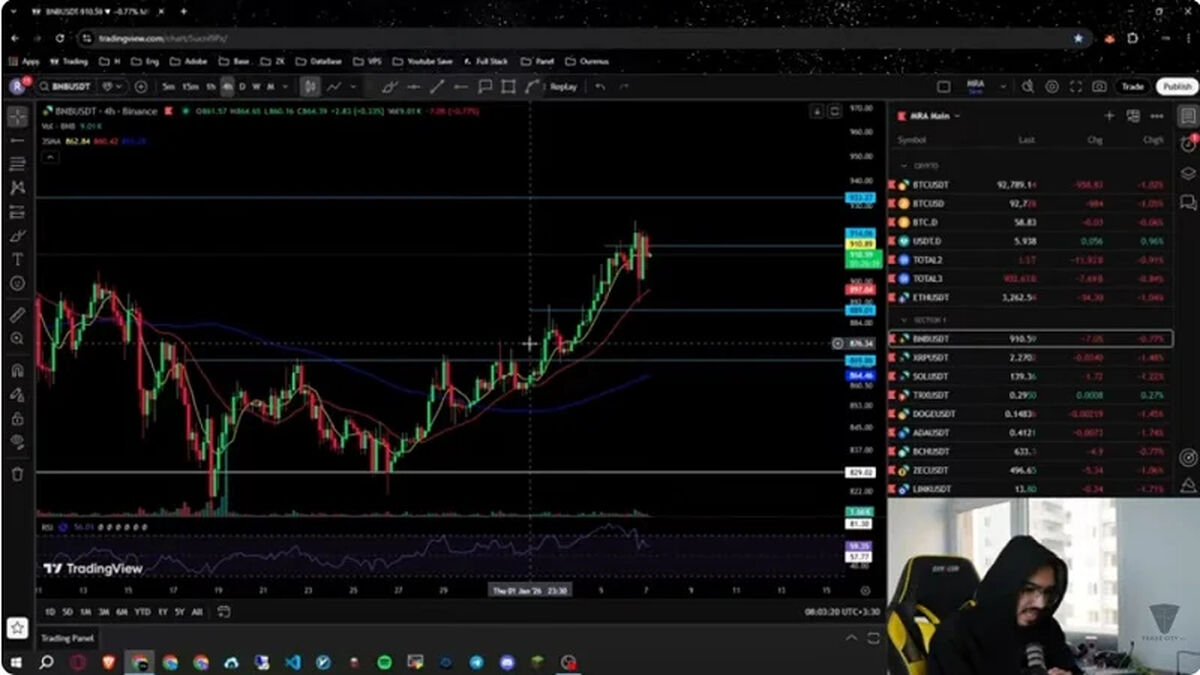Screen dimensions: 1200x675
Task: Select the 4h timeframe
Action: pyautogui.click(x=228, y=87)
